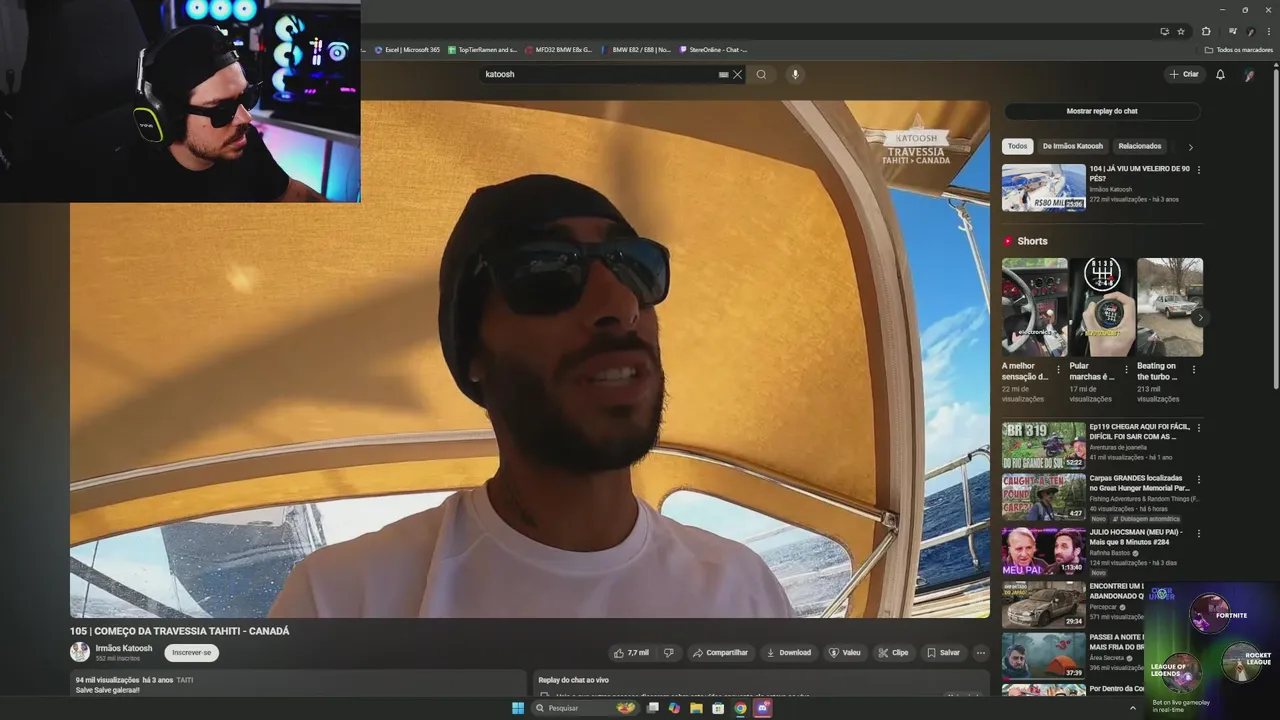Open options for 'Julio Hocsman' video
1280x720 pixels.
pyautogui.click(x=1199, y=533)
